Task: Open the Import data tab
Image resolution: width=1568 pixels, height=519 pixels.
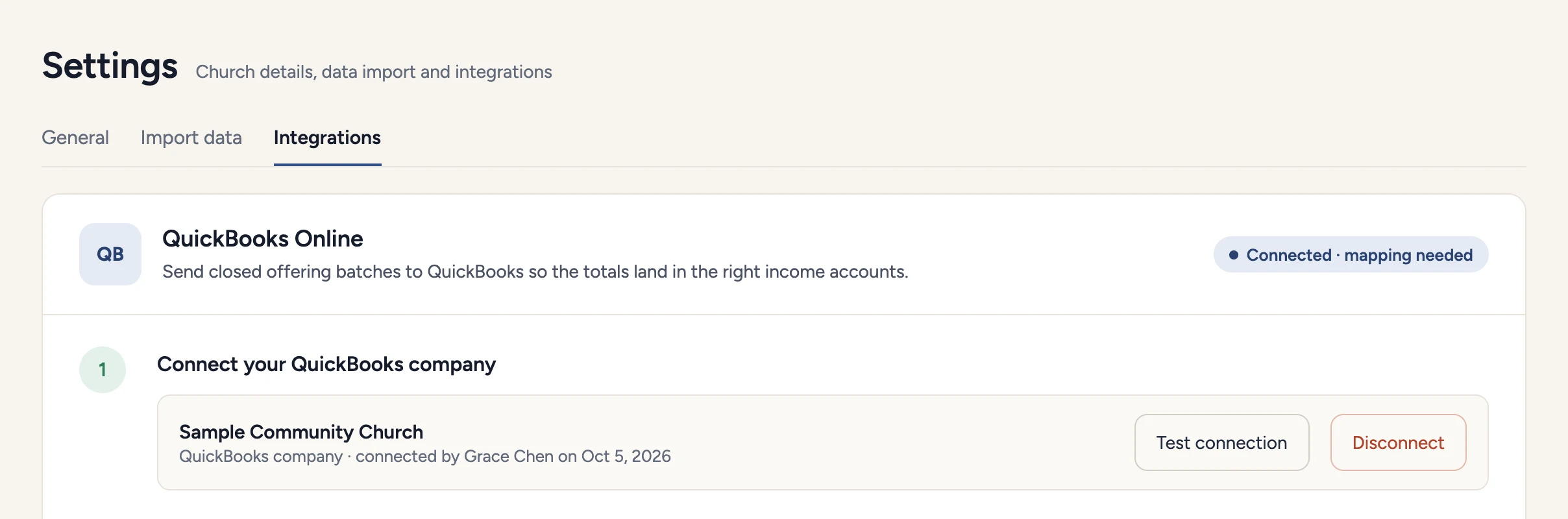Action: pyautogui.click(x=191, y=138)
